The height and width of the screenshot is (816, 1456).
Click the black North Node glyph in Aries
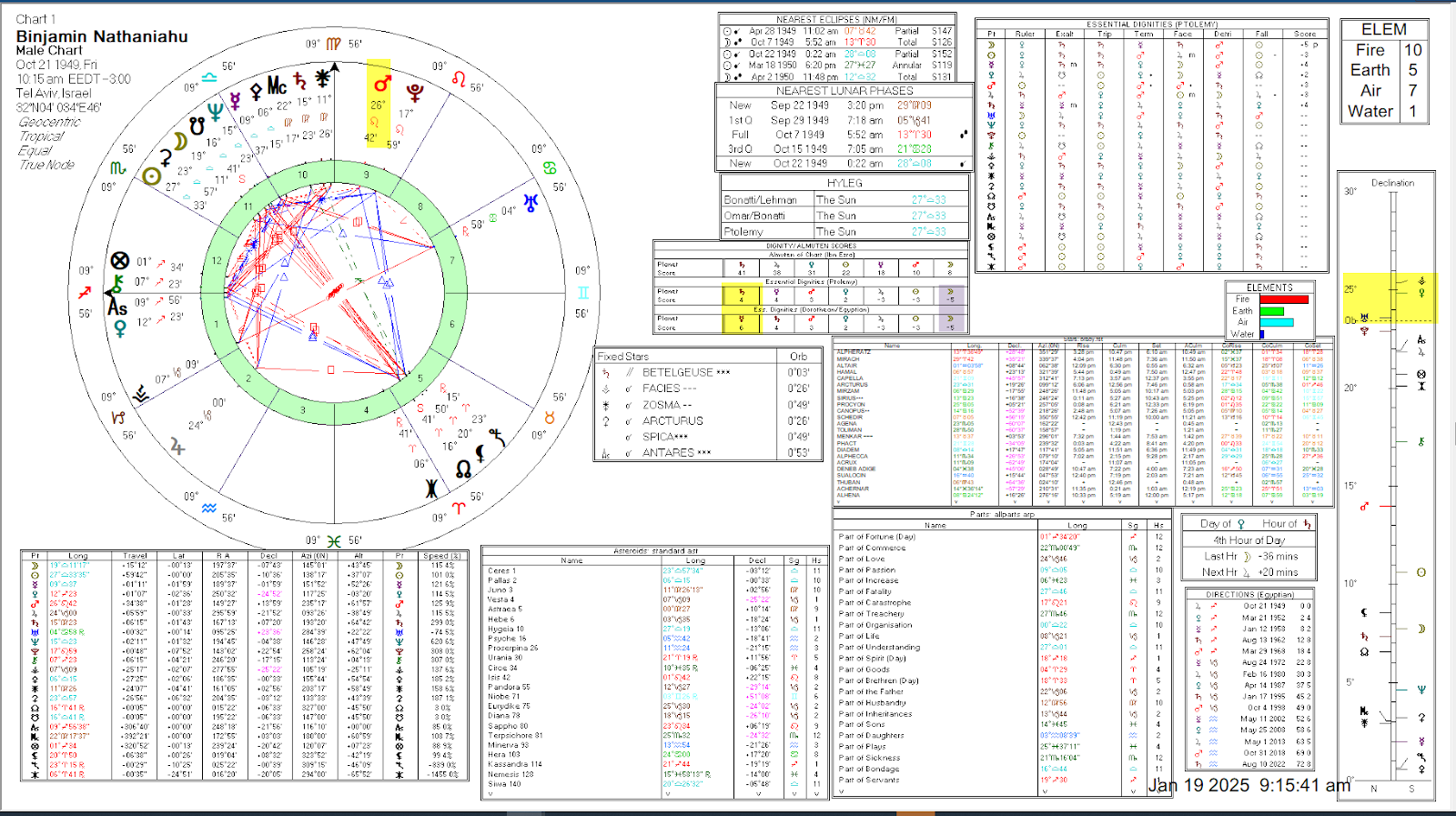(x=463, y=469)
